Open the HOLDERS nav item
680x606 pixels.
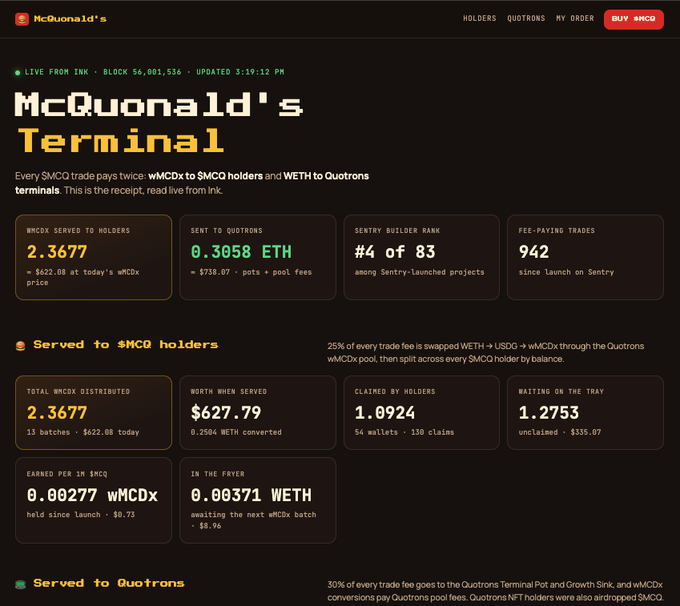(479, 19)
